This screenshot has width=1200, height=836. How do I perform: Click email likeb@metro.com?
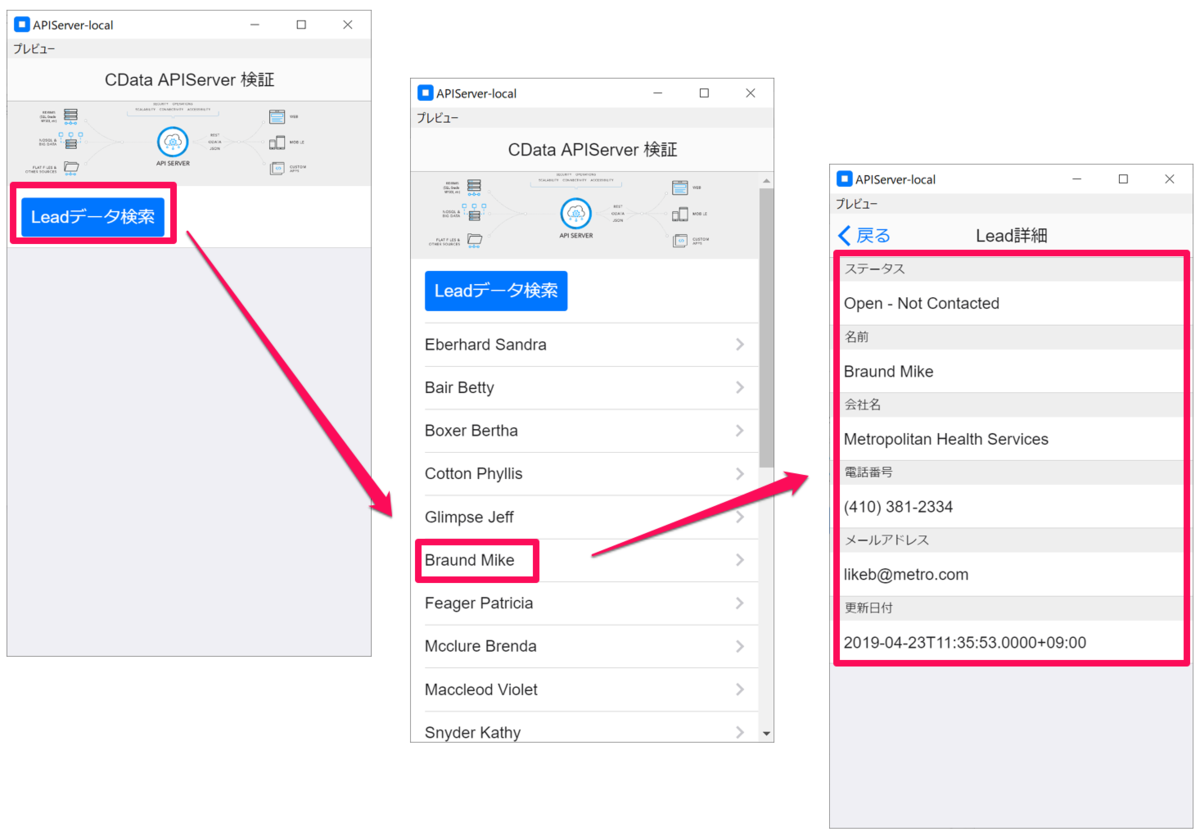tap(906, 575)
